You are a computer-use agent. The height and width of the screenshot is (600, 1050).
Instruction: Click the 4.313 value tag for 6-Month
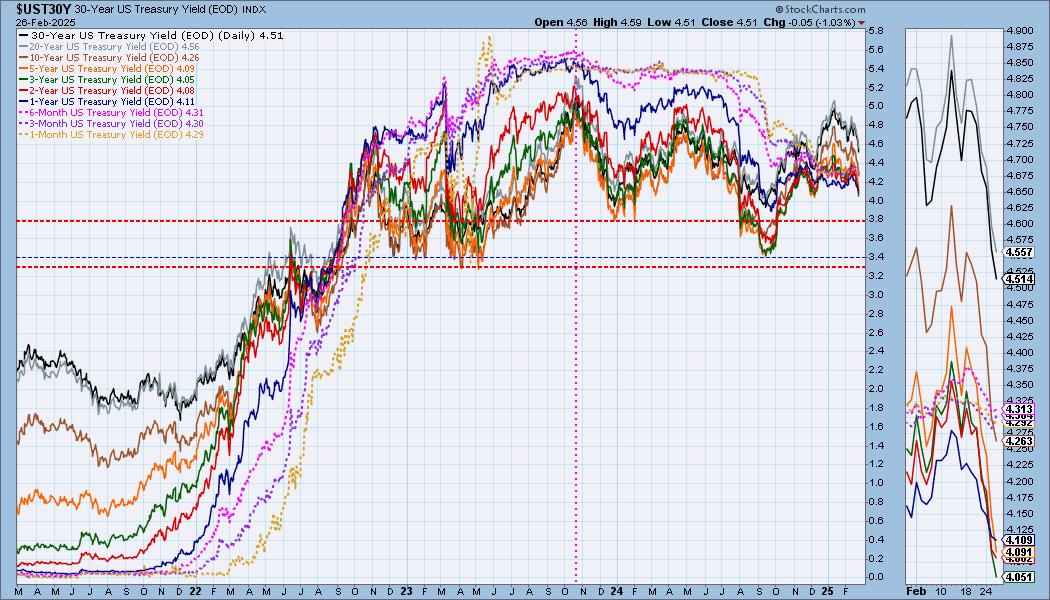pyautogui.click(x=1019, y=408)
